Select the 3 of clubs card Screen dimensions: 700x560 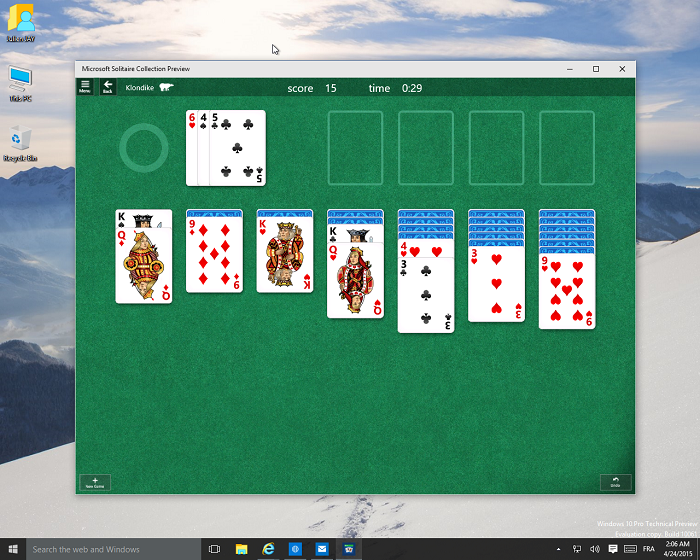point(426,295)
